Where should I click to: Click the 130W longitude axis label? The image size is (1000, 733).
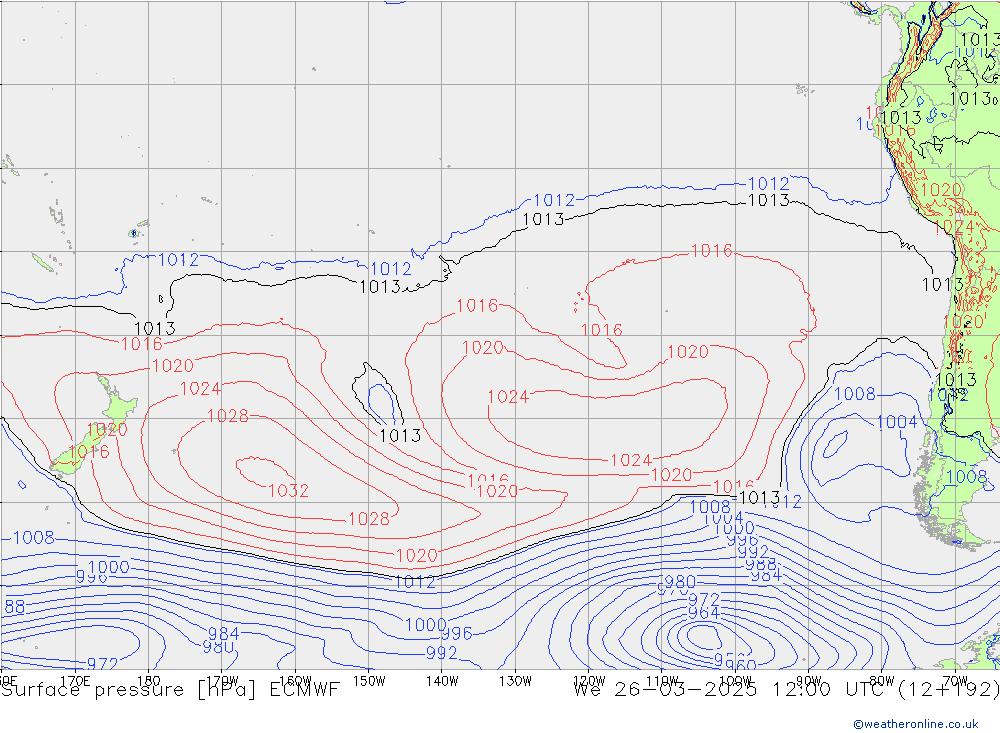pyautogui.click(x=515, y=681)
